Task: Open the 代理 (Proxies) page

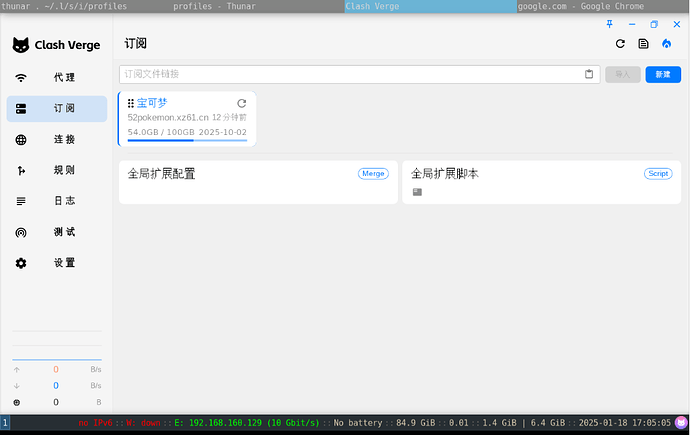Action: coord(57,78)
